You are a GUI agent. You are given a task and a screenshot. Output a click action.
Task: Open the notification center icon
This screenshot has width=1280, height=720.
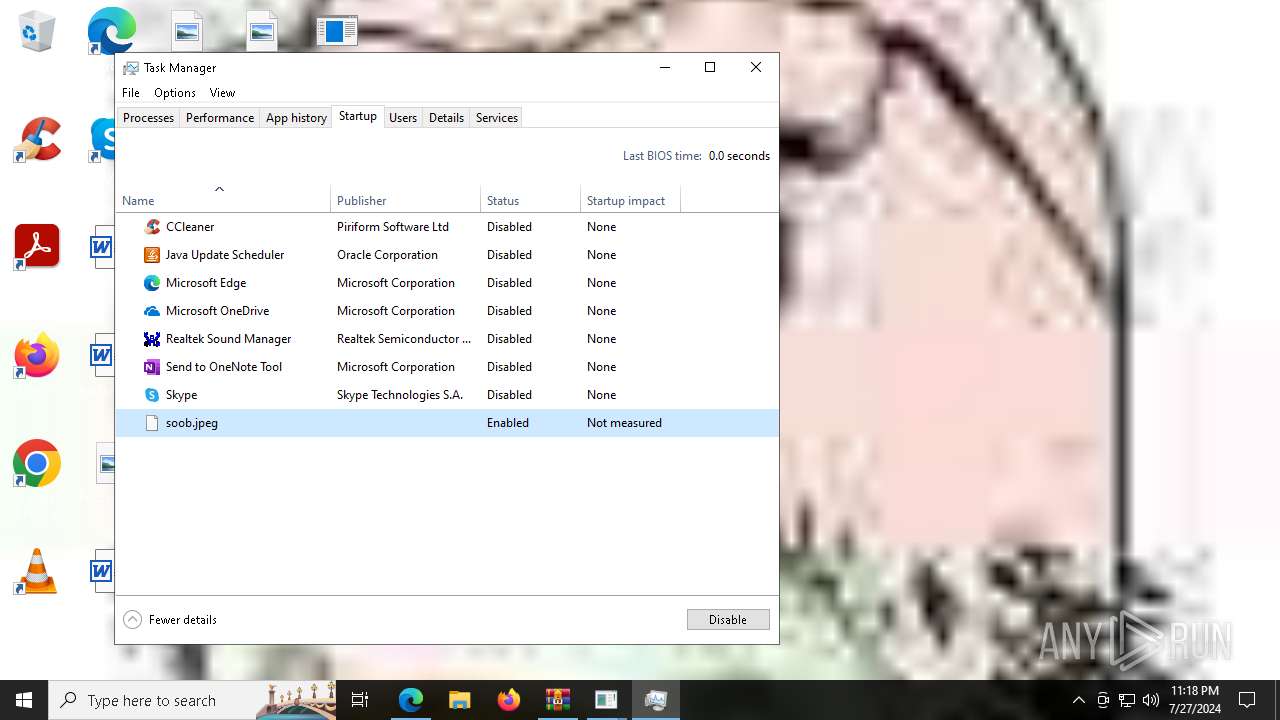(x=1247, y=700)
